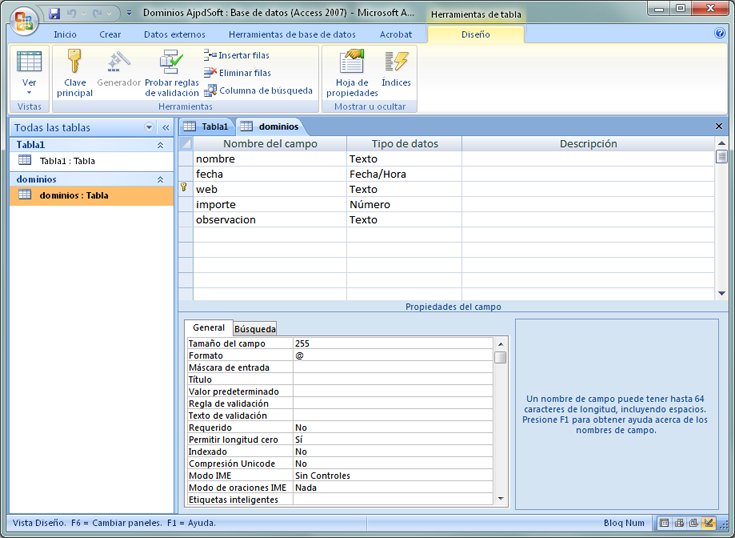This screenshot has width=735, height=538.
Task: Click Eliminar filas in the ribbon
Action: pos(237,73)
